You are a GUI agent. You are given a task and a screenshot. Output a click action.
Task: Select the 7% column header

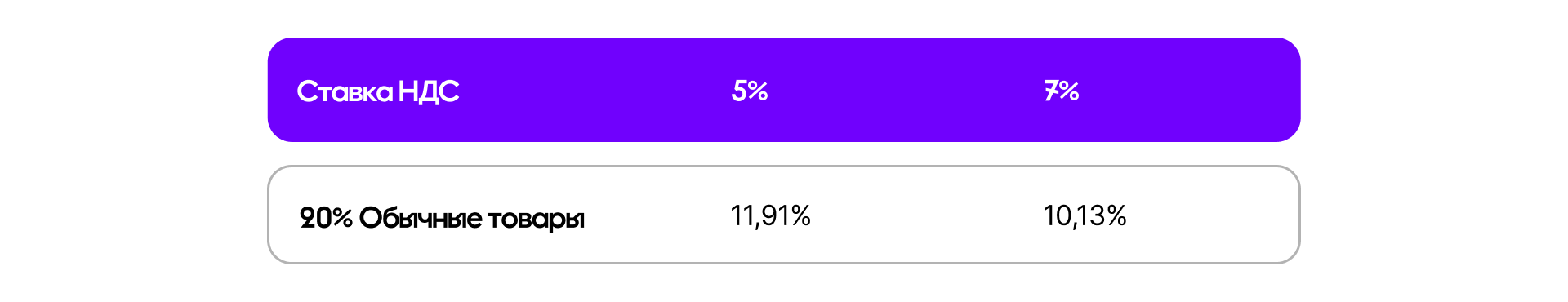click(1062, 90)
